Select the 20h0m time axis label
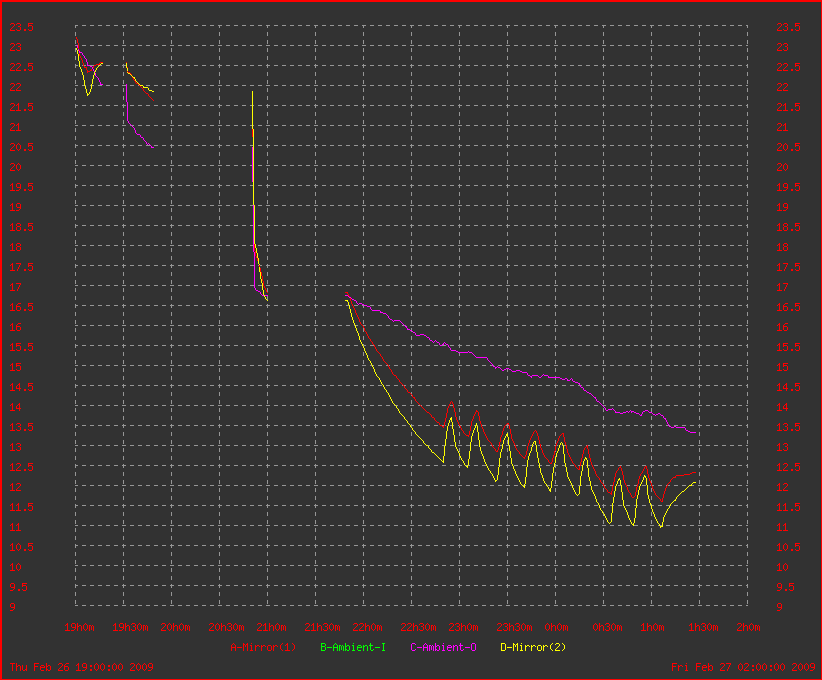 [175, 628]
